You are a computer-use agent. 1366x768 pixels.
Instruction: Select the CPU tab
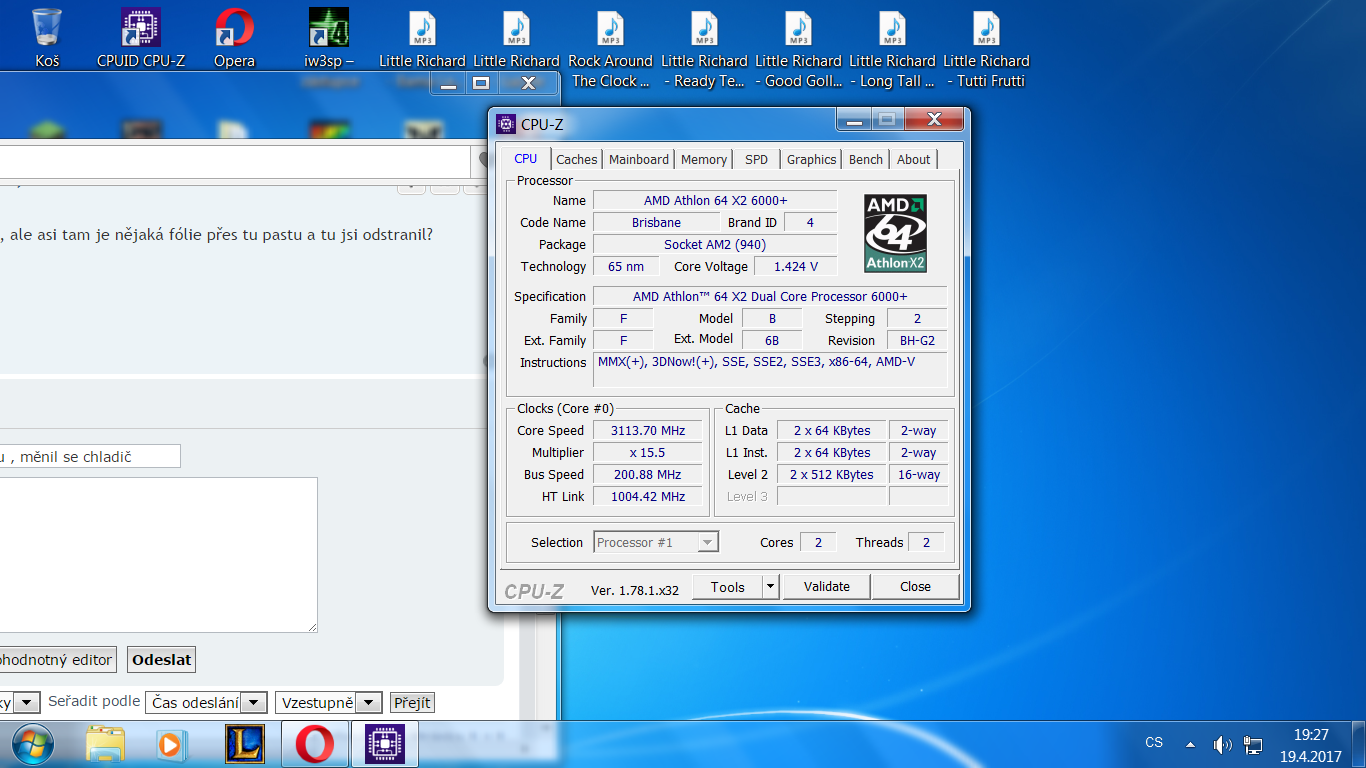(526, 158)
